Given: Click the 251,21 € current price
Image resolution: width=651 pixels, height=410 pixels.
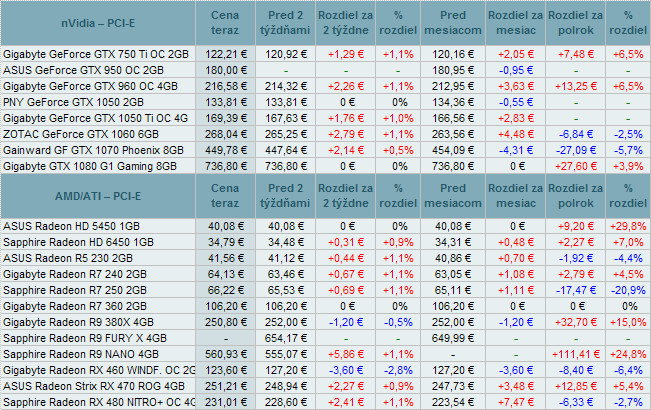Looking at the screenshot, I should pos(225,386).
